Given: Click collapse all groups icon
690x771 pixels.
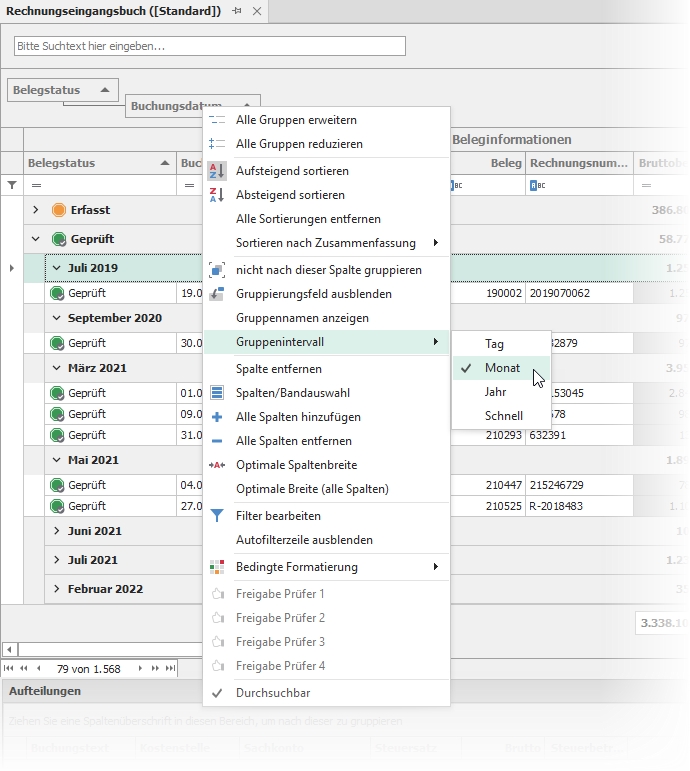Looking at the screenshot, I should coord(217,144).
